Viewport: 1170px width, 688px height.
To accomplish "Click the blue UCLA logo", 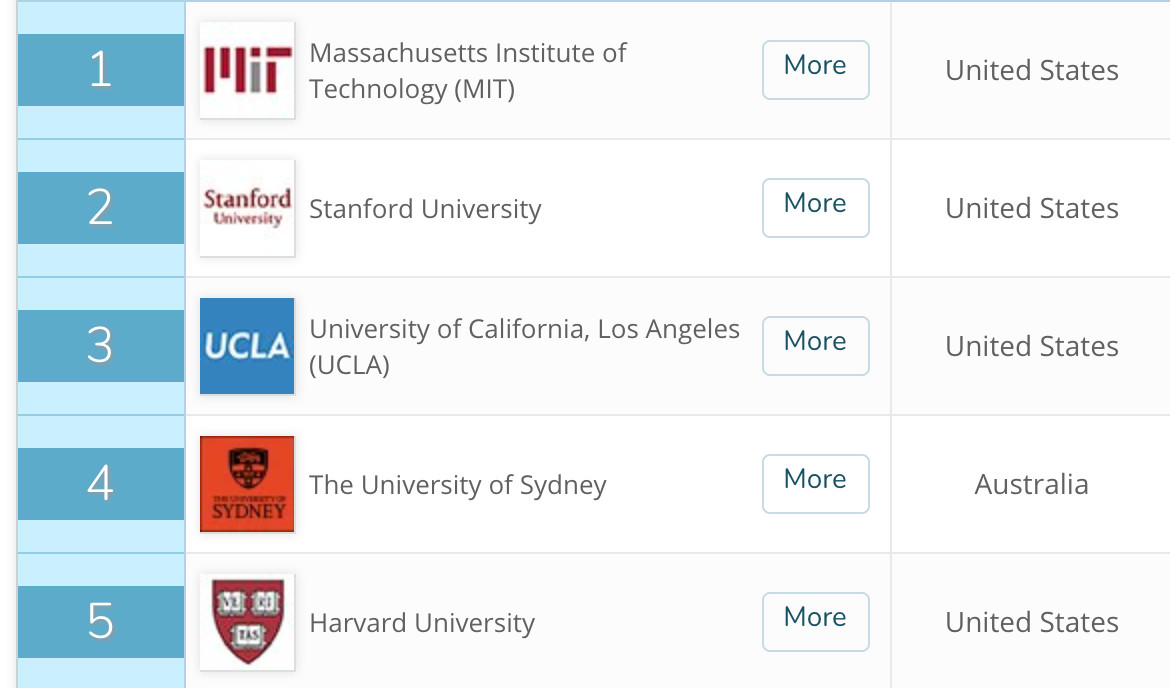I will [247, 346].
